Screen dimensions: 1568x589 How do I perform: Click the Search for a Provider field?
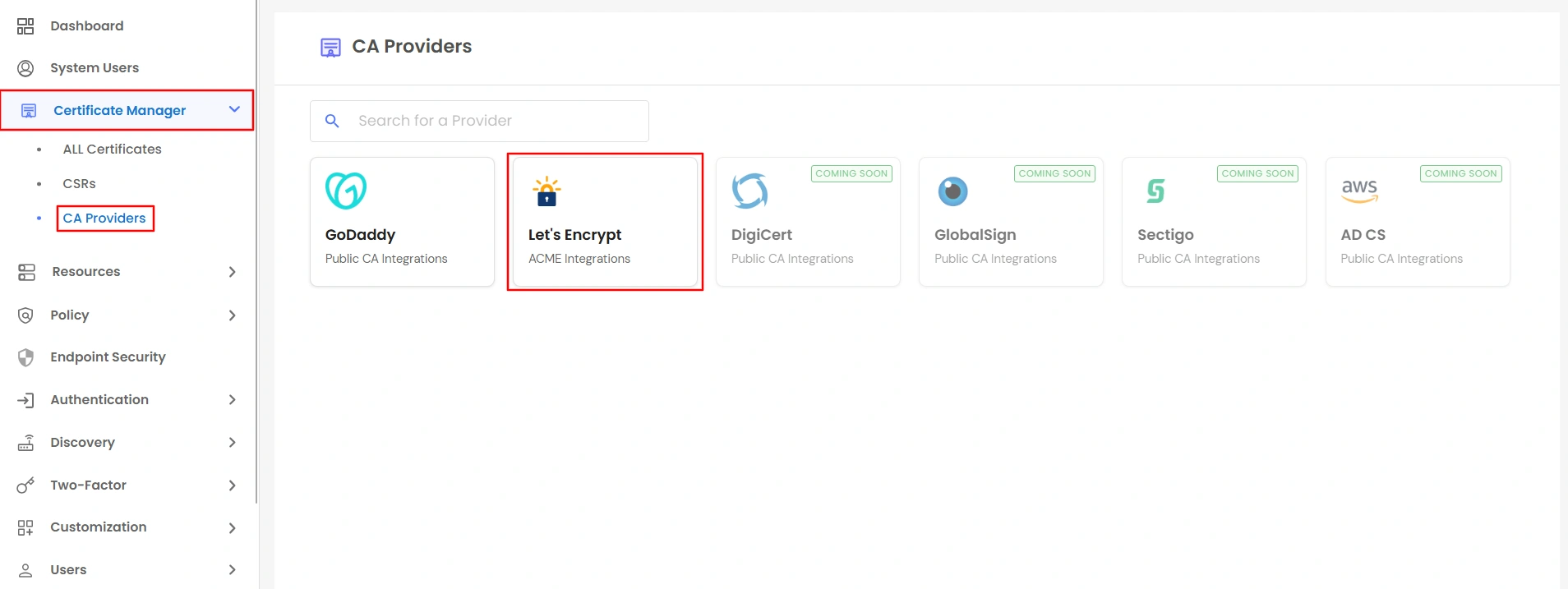coord(479,121)
